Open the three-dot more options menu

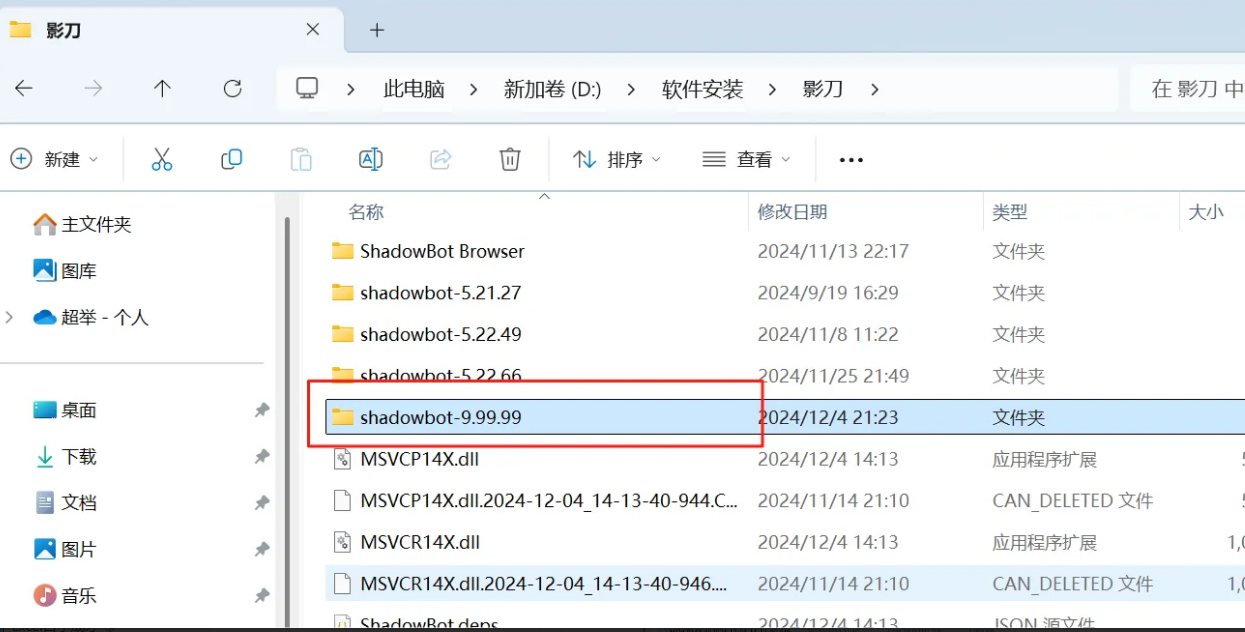851,160
